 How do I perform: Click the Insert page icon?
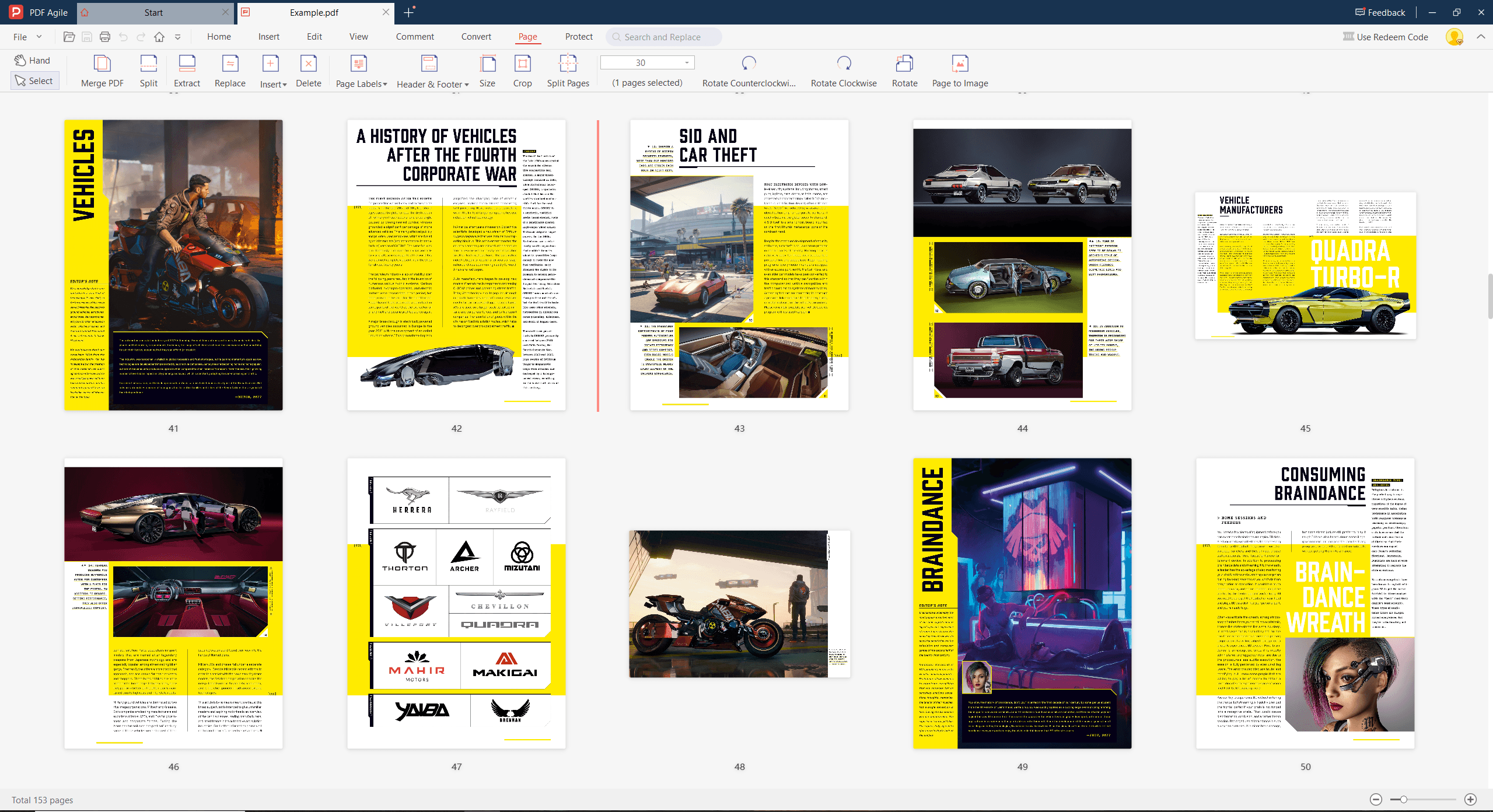coord(270,64)
